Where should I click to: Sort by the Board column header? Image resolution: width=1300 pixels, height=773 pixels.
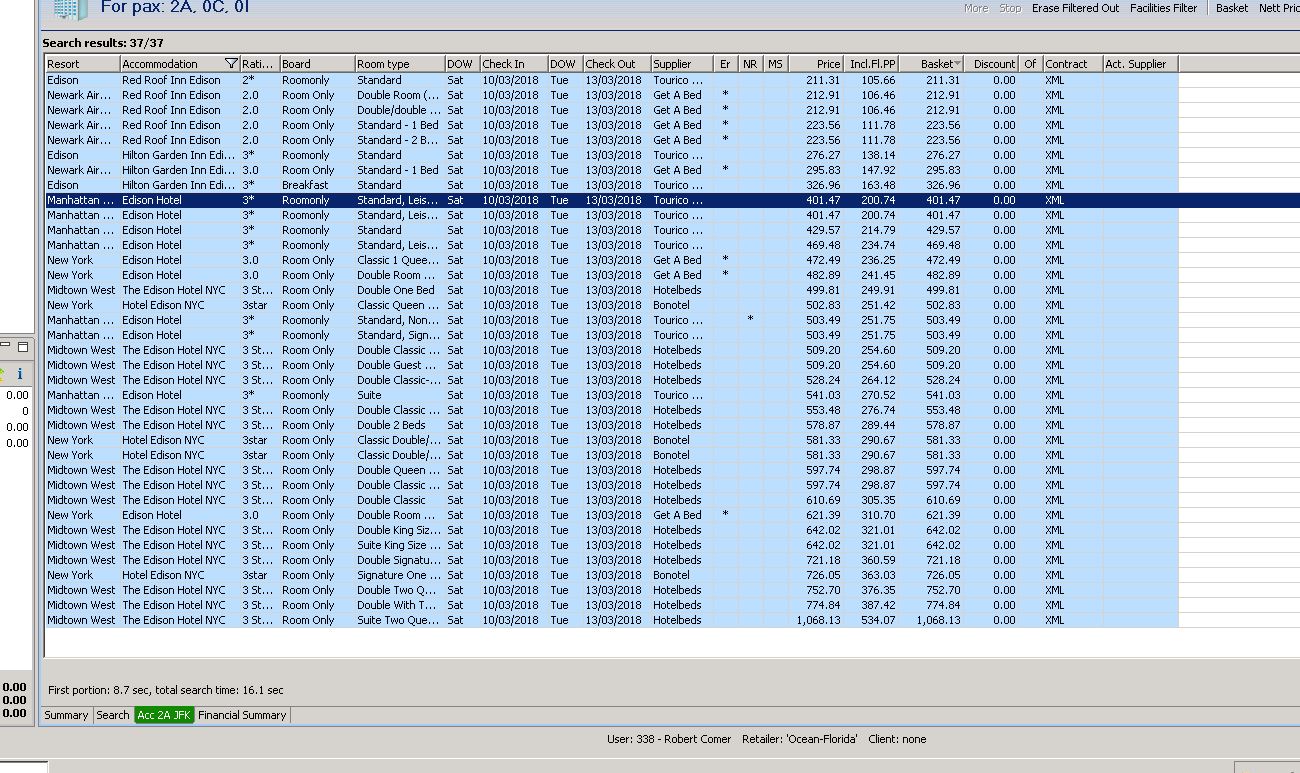317,64
